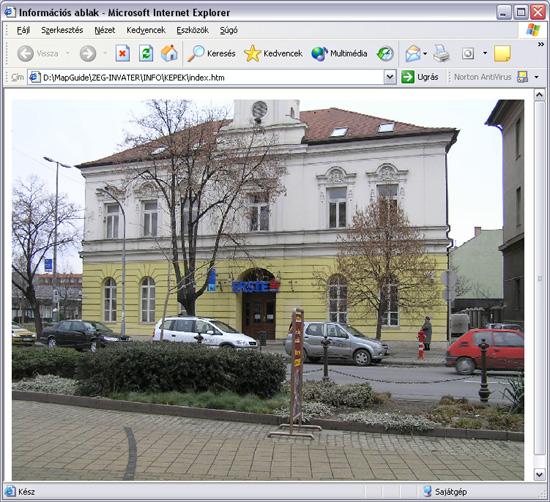Click the Forward arrow button

[88, 54]
